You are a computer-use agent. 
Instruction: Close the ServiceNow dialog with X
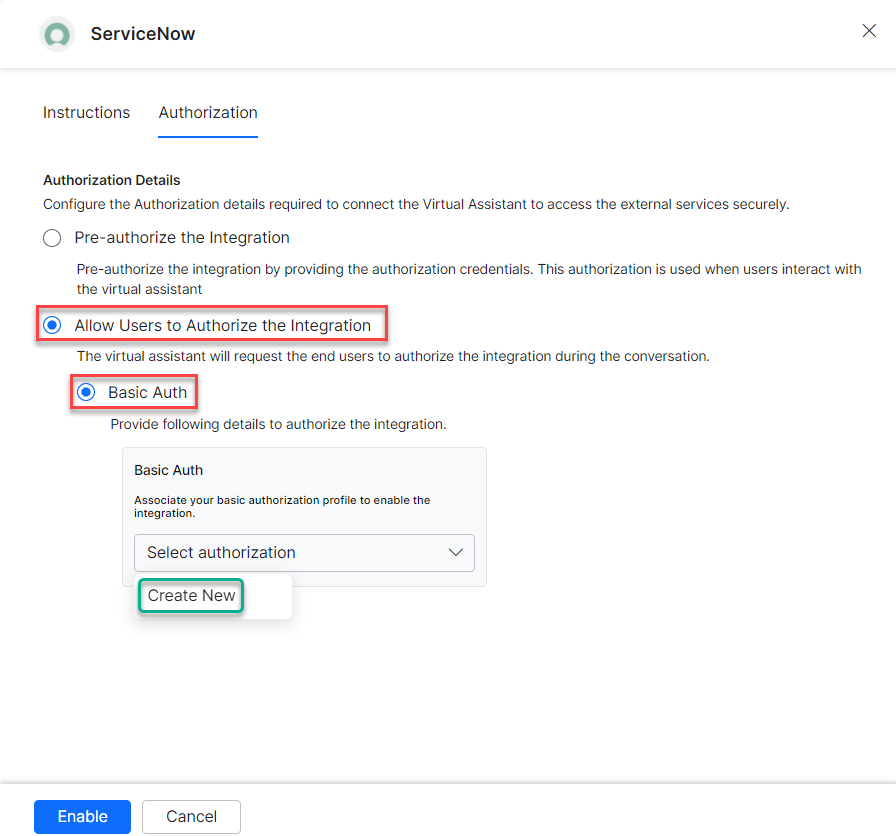click(x=869, y=31)
